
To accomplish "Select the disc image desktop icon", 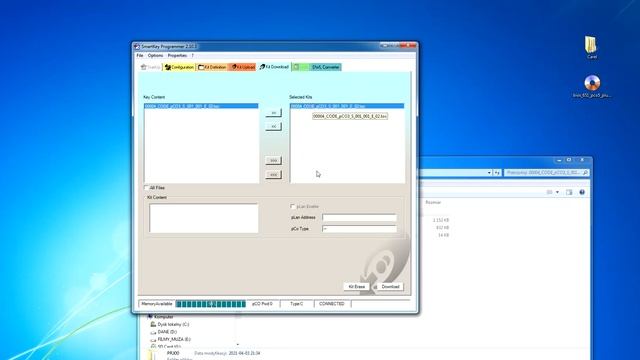I will pyautogui.click(x=592, y=86).
